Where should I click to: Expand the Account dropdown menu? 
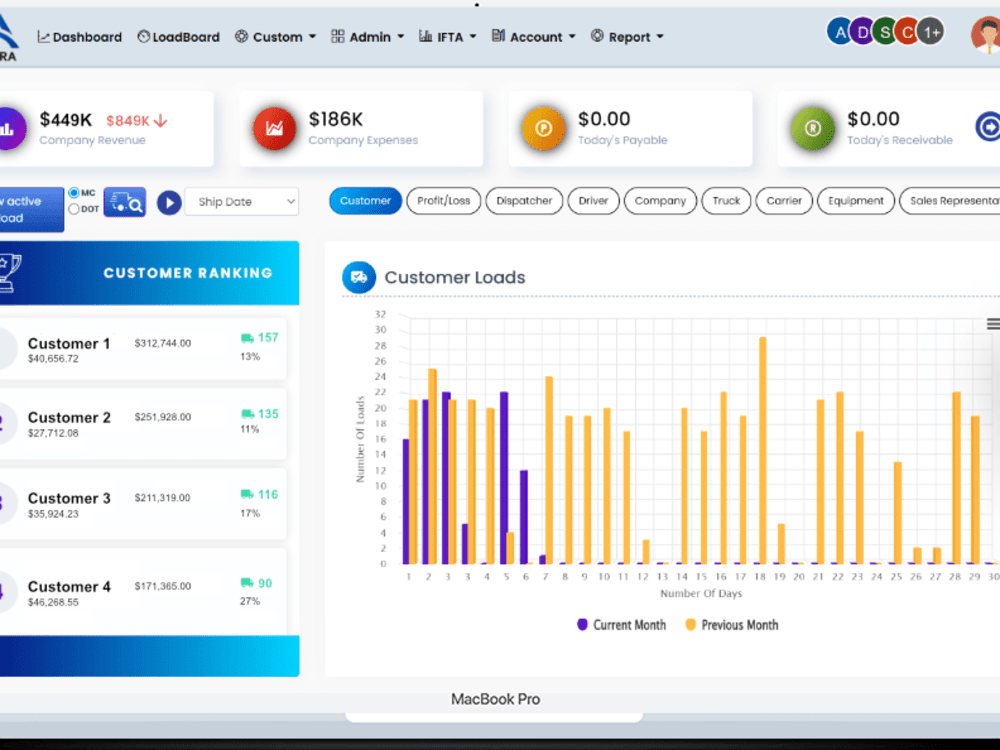pos(534,37)
